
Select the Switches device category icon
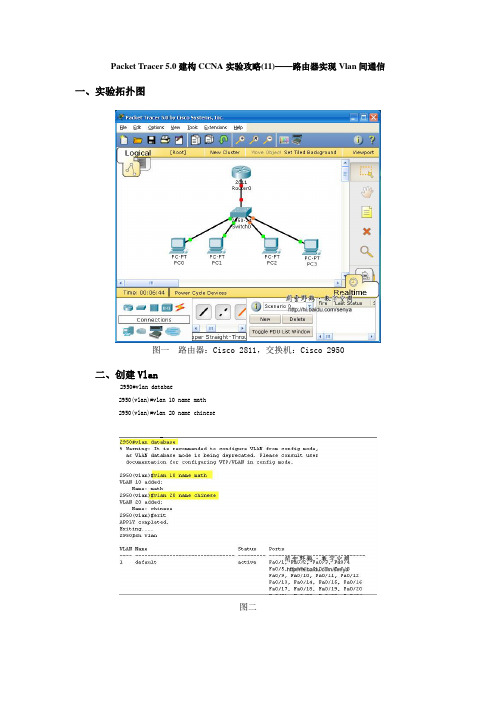coord(141,308)
